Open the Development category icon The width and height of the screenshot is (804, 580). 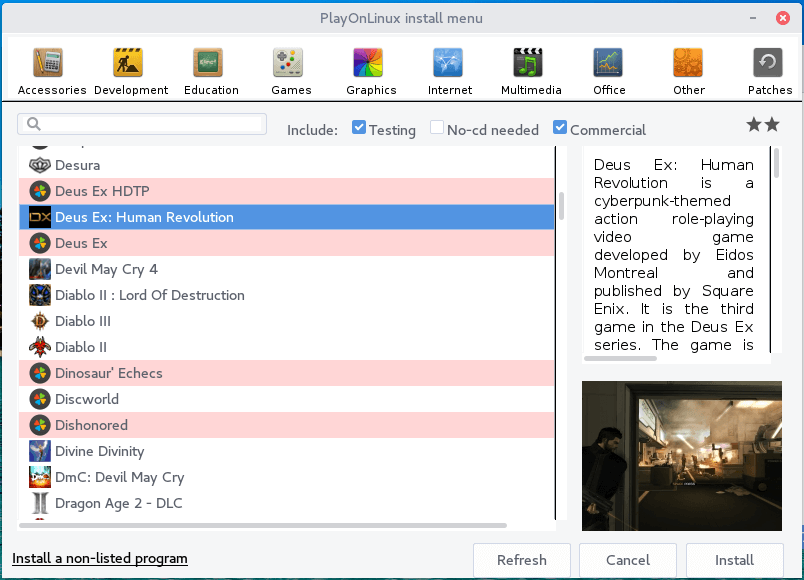128,62
